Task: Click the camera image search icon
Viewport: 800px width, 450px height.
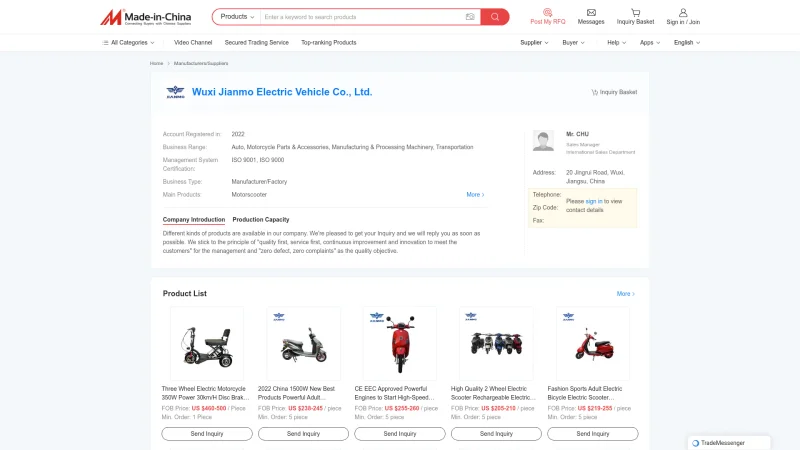Action: pos(470,17)
